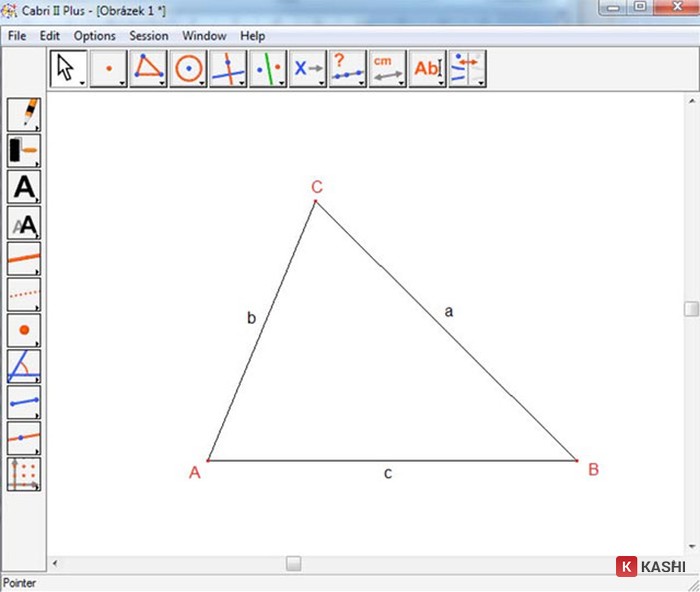Image resolution: width=700 pixels, height=592 pixels.
Task: Open the triangle lines toolbox
Action: [148, 69]
